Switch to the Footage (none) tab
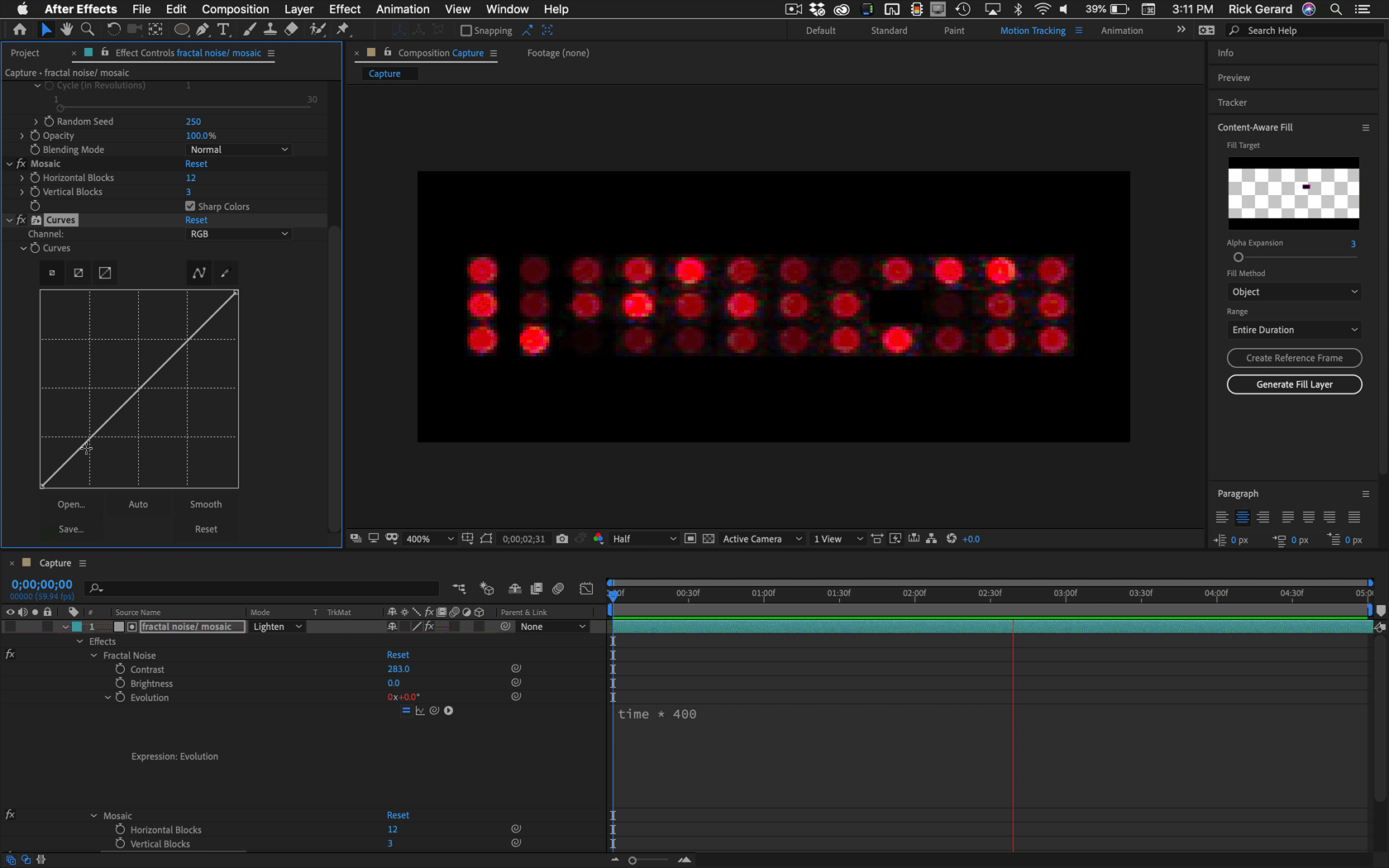This screenshot has width=1389, height=868. point(558,53)
